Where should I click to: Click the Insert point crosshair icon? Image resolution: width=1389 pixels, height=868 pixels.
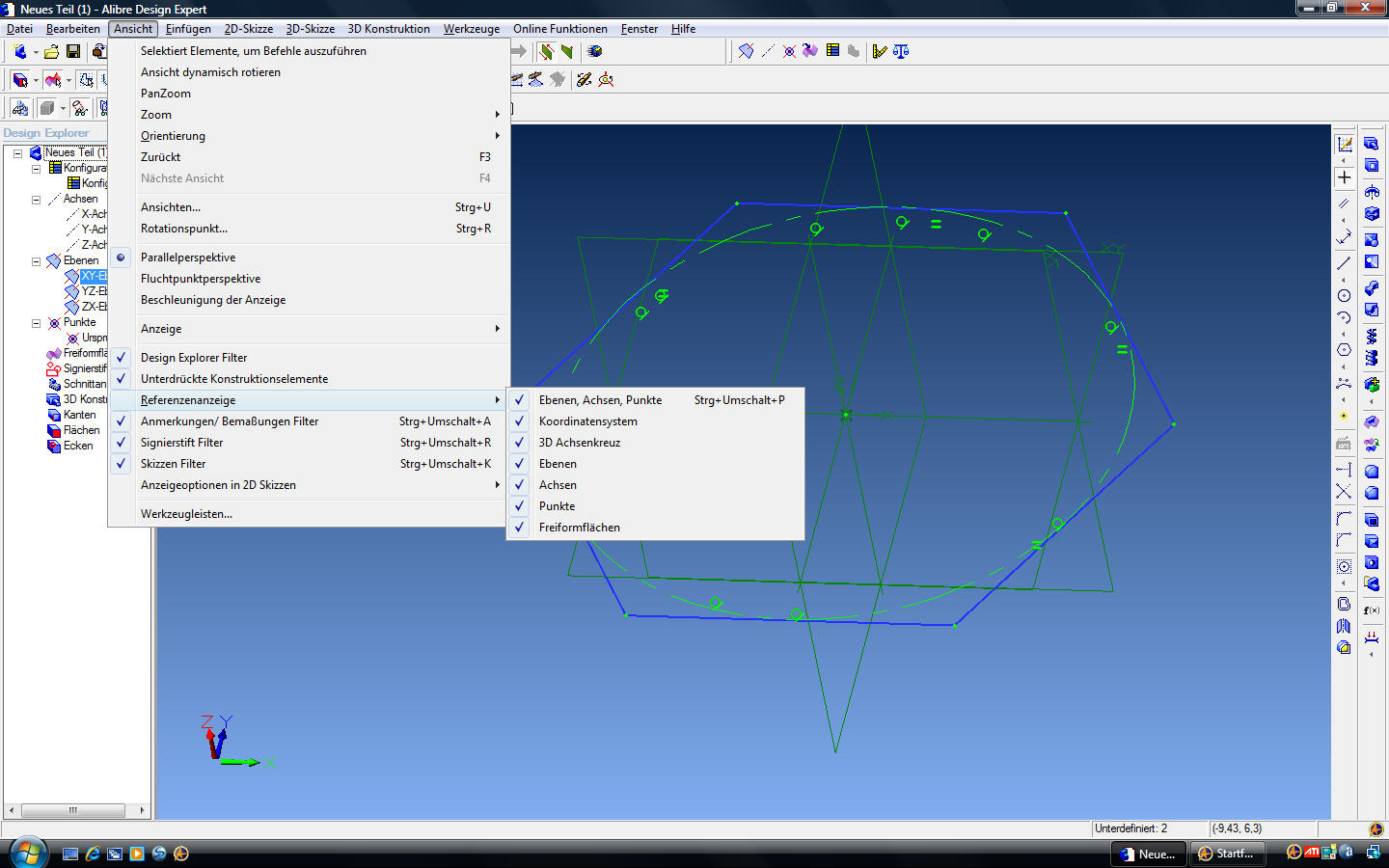[x=789, y=51]
